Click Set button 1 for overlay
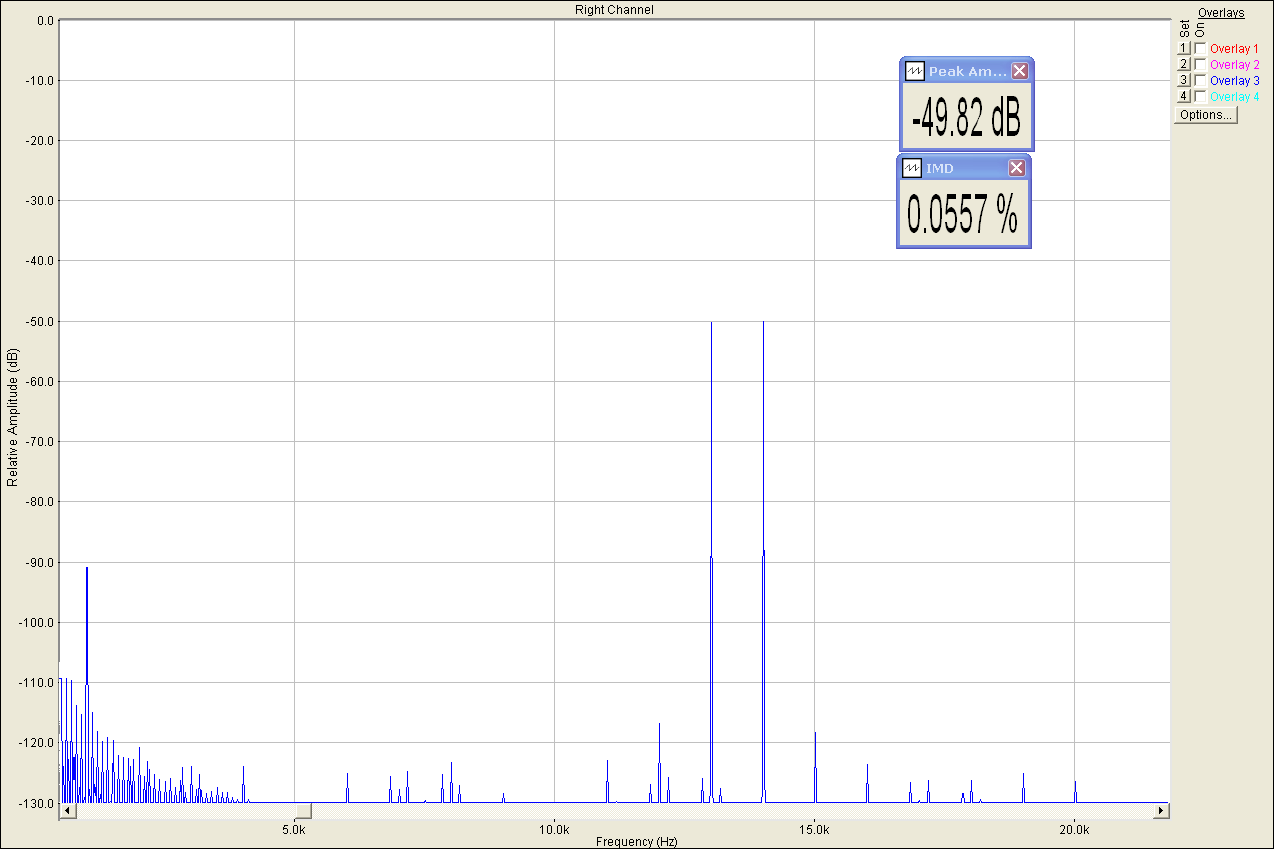The width and height of the screenshot is (1274, 849). [1184, 48]
